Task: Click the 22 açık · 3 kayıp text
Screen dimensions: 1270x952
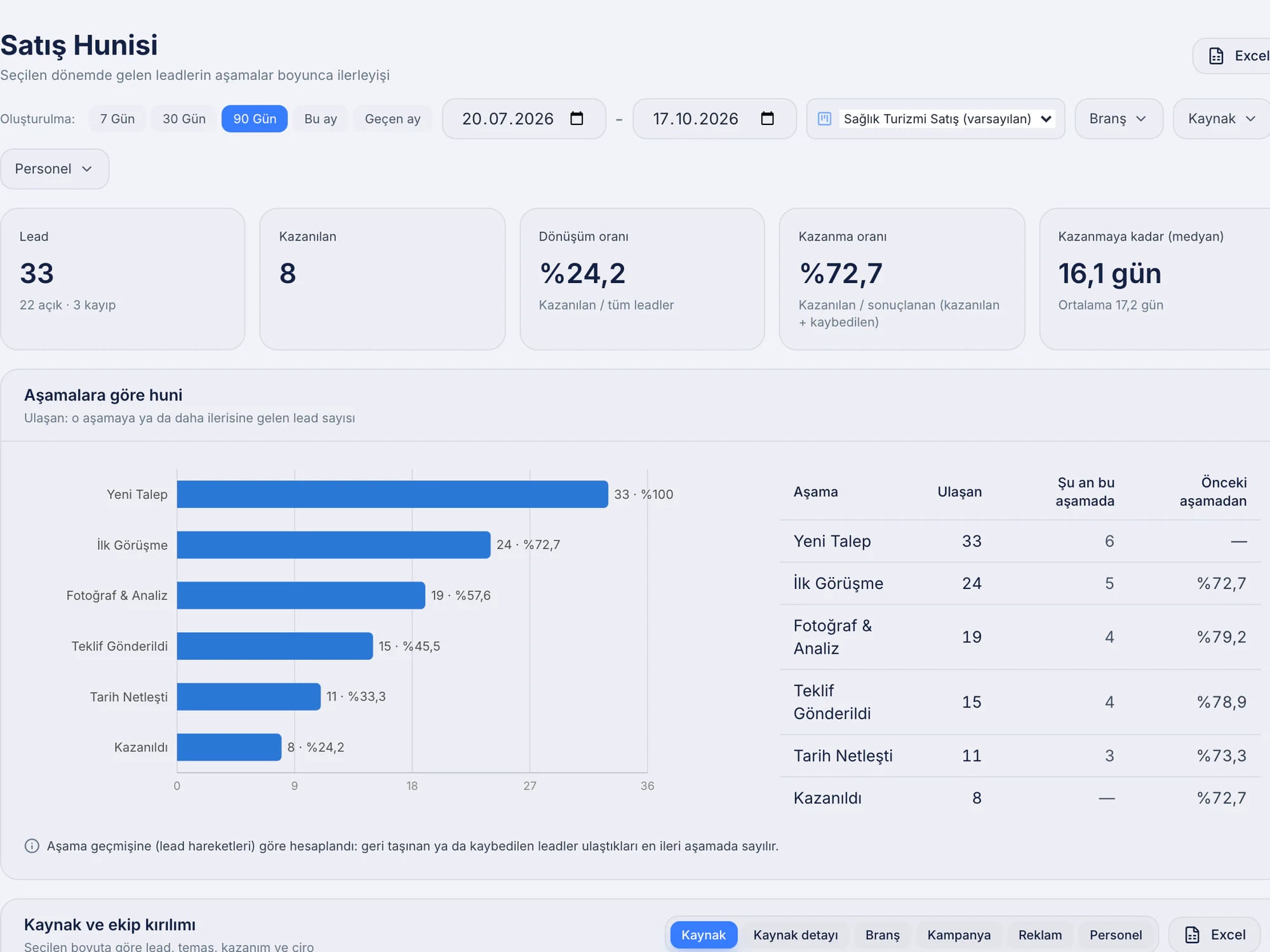Action: coord(67,305)
